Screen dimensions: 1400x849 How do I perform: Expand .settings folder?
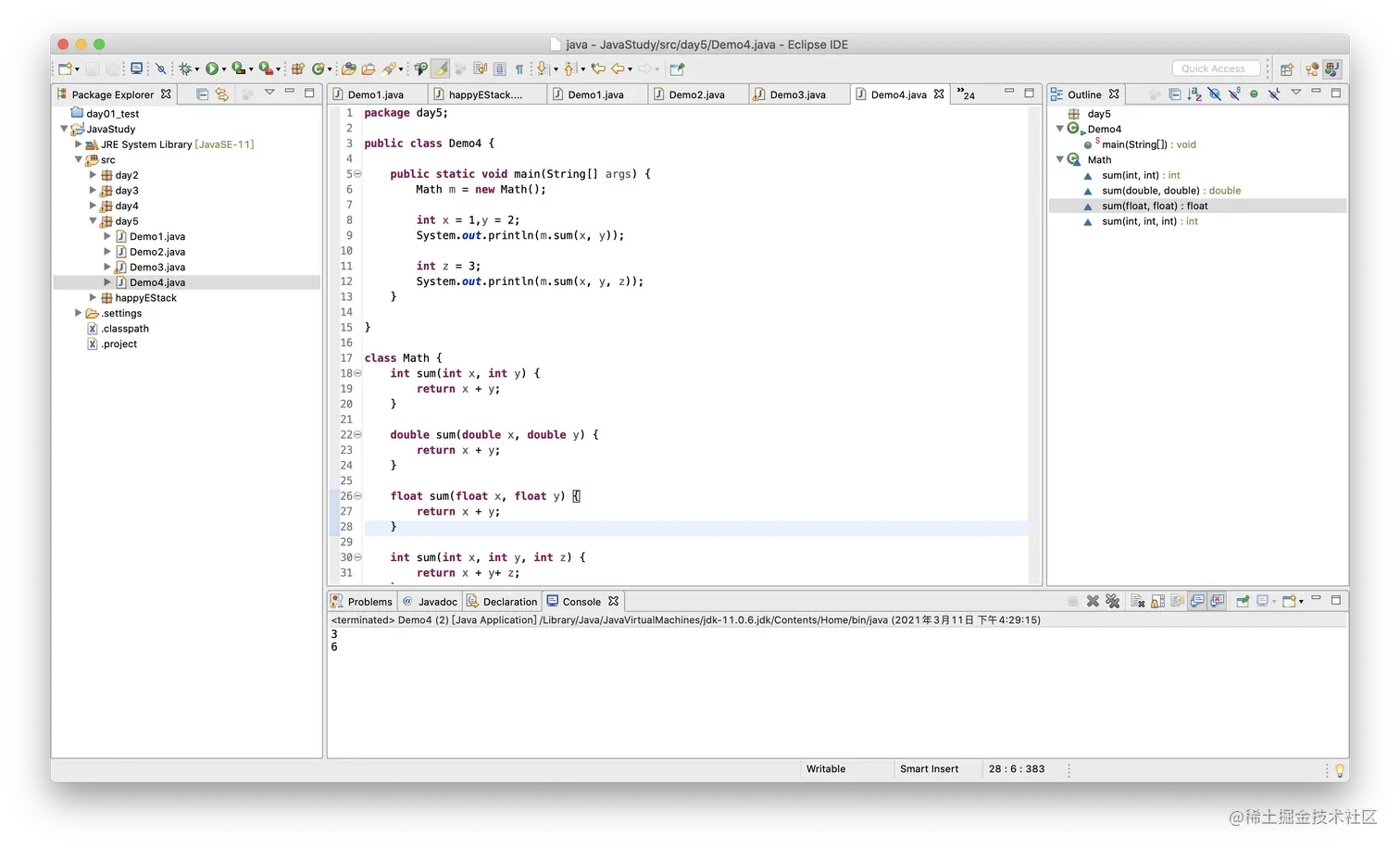(78, 313)
